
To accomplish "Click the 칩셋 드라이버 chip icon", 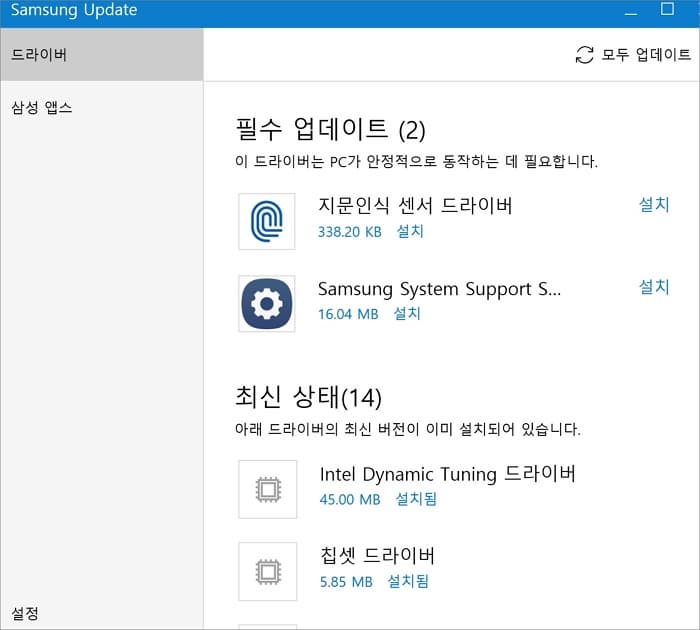I will (268, 572).
